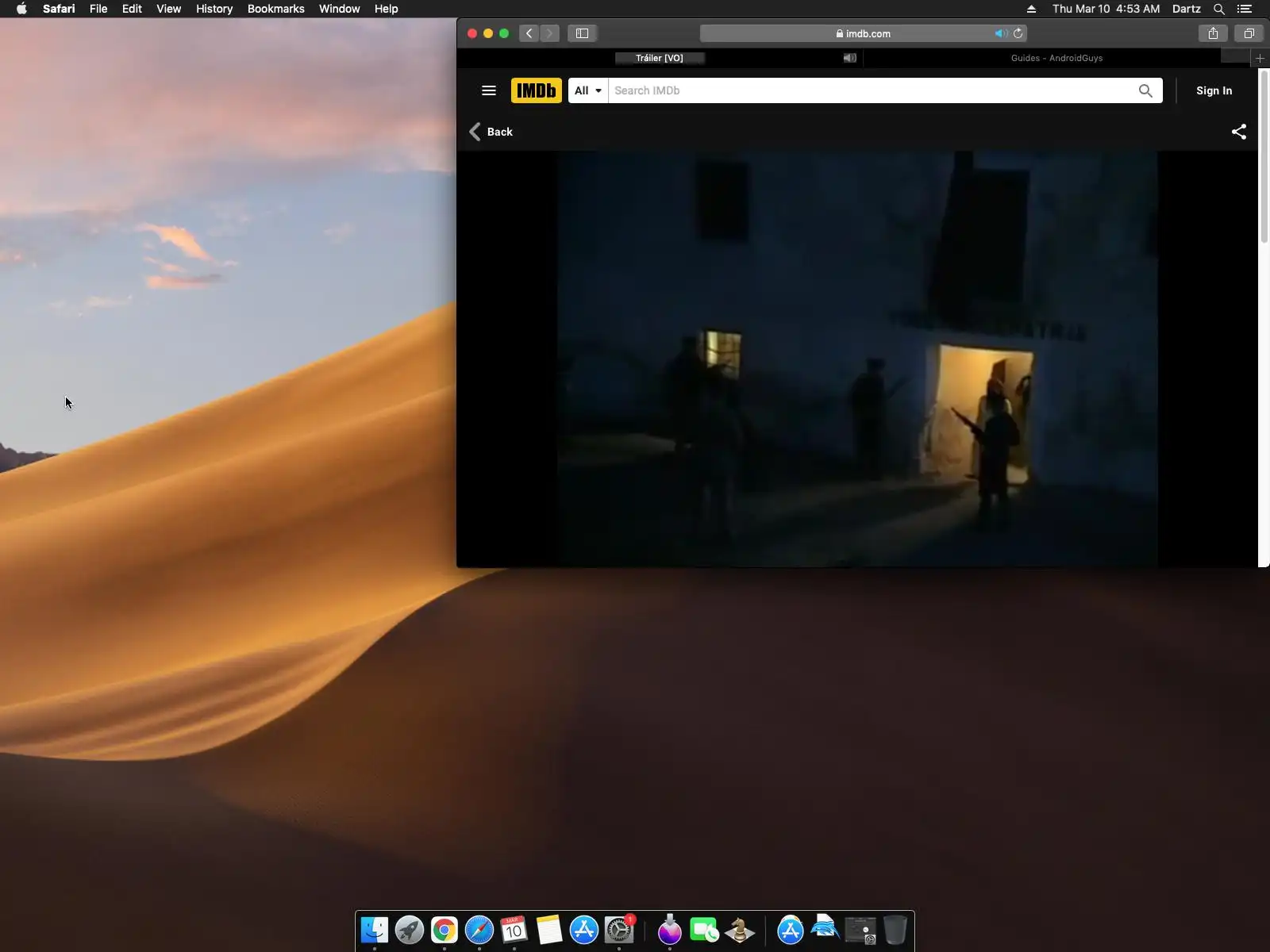Submit search with the magnifying glass icon
Image resolution: width=1270 pixels, height=952 pixels.
1145,90
